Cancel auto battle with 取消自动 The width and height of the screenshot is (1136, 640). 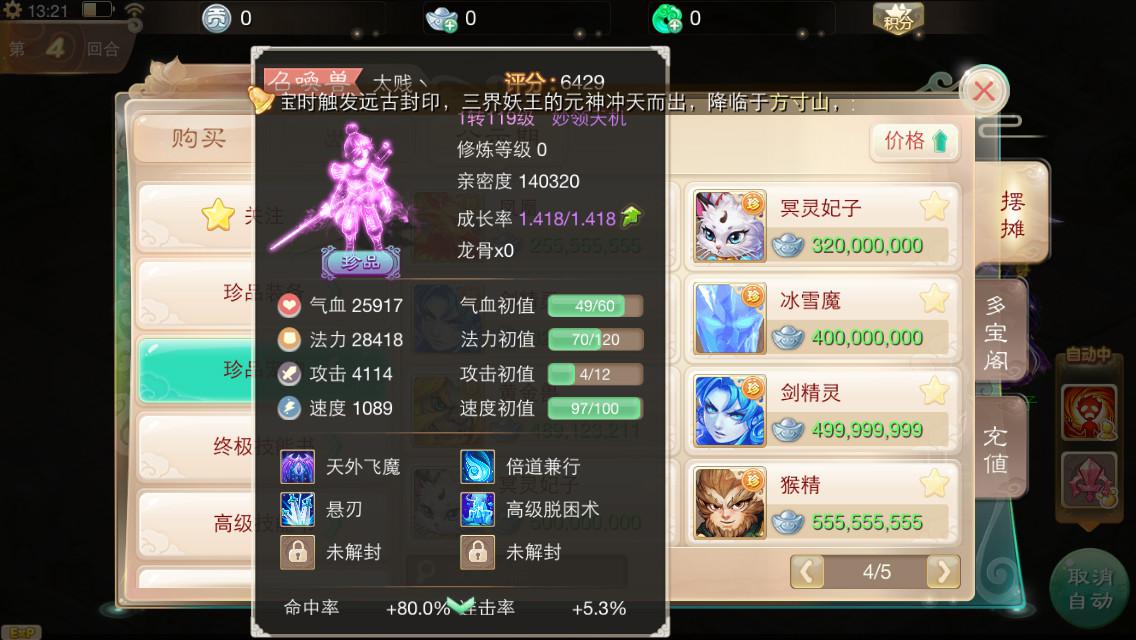tap(1090, 589)
